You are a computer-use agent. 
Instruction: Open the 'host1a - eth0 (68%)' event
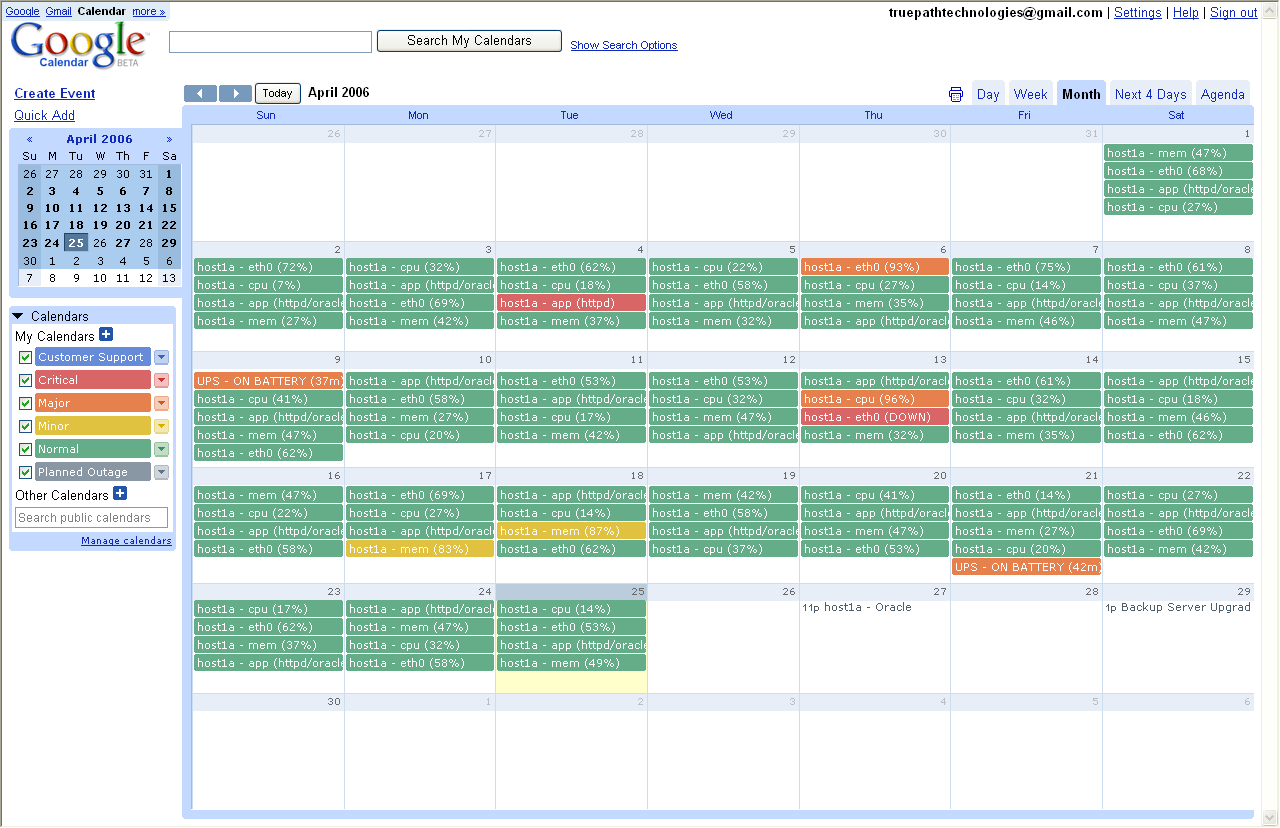[x=1178, y=171]
